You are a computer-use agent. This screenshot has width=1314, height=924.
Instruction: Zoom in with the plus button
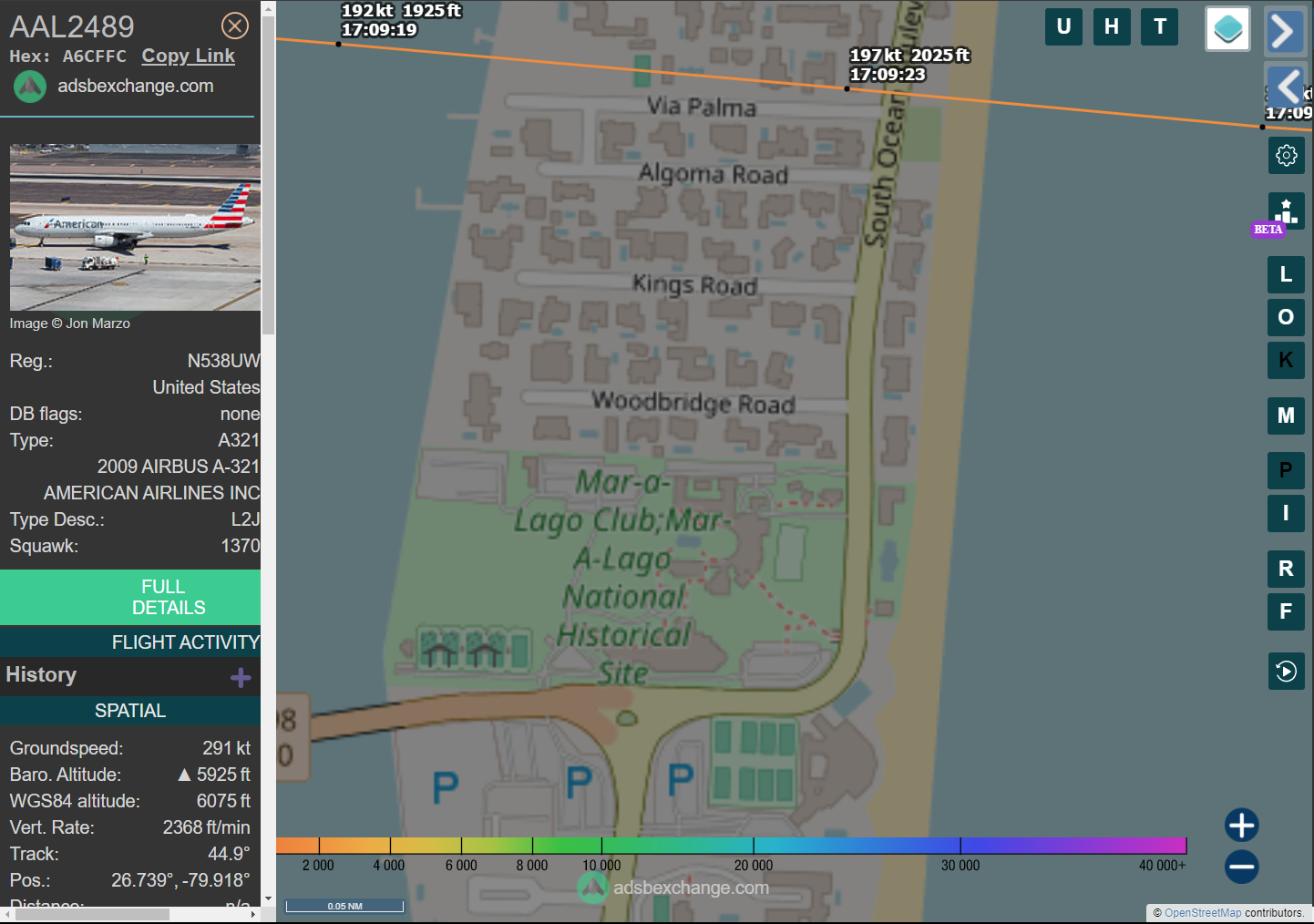pyautogui.click(x=1241, y=826)
